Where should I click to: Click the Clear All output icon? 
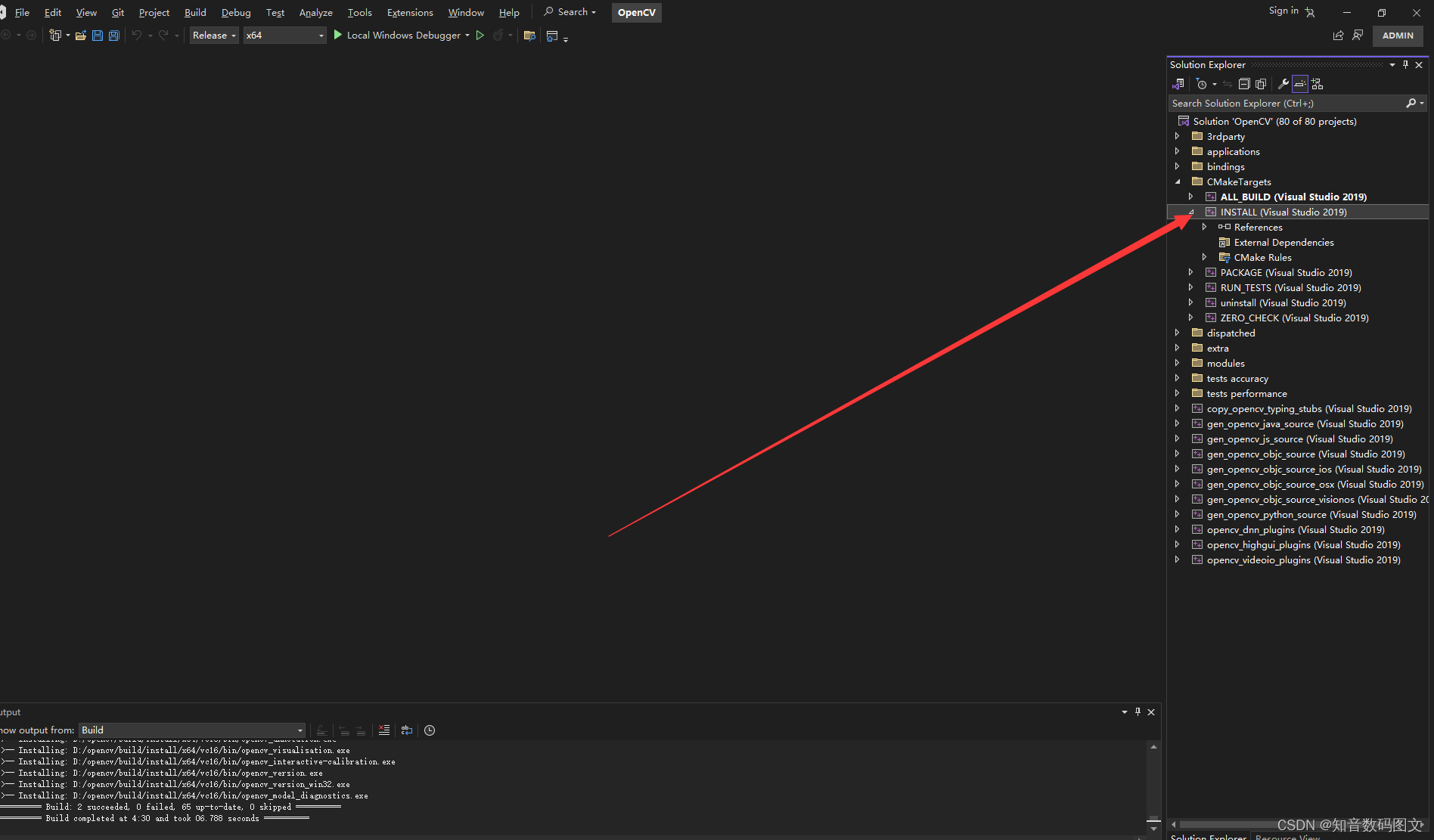pyautogui.click(x=384, y=730)
